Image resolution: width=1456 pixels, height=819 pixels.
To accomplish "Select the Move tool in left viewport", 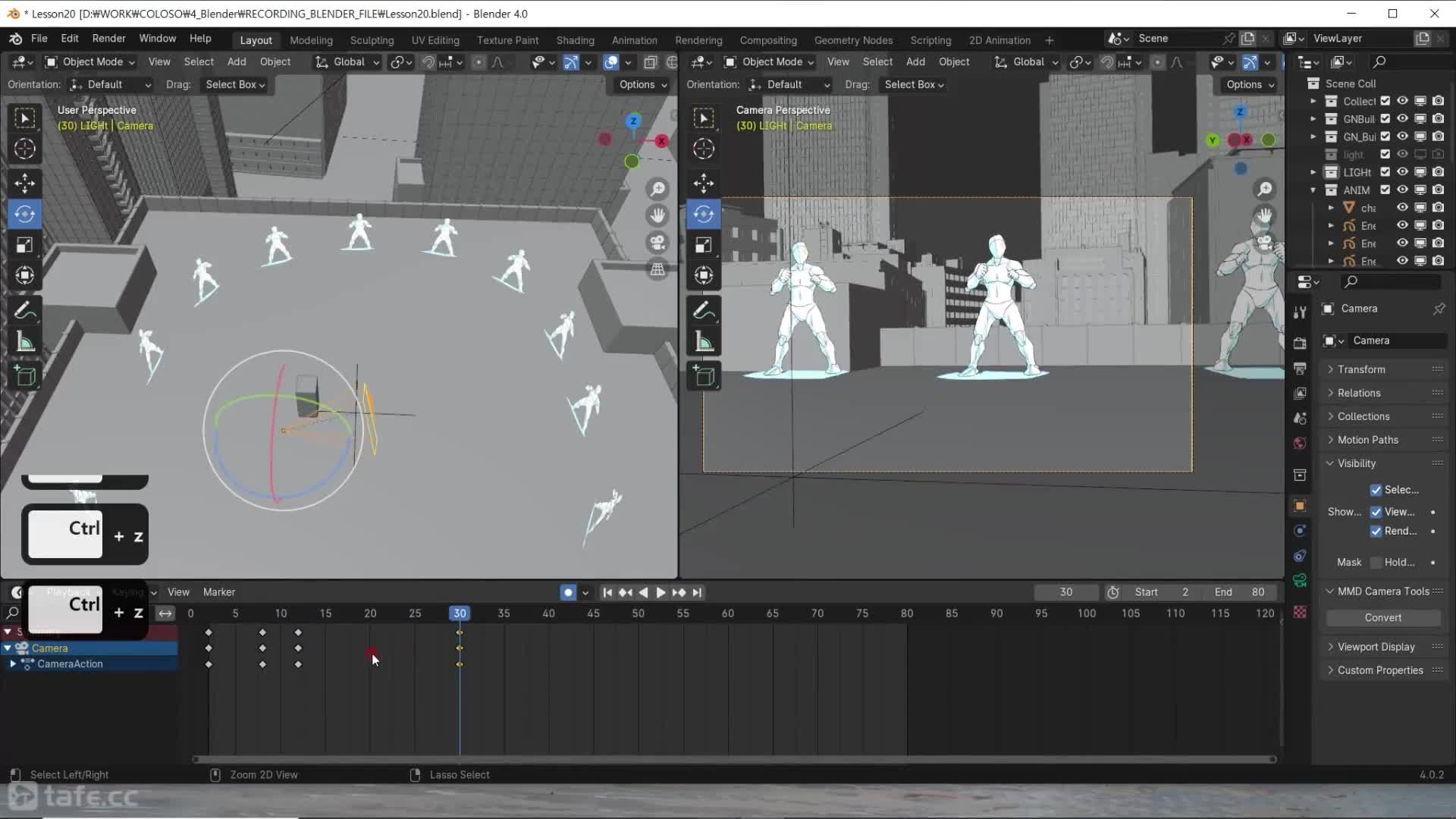I will coord(24,183).
